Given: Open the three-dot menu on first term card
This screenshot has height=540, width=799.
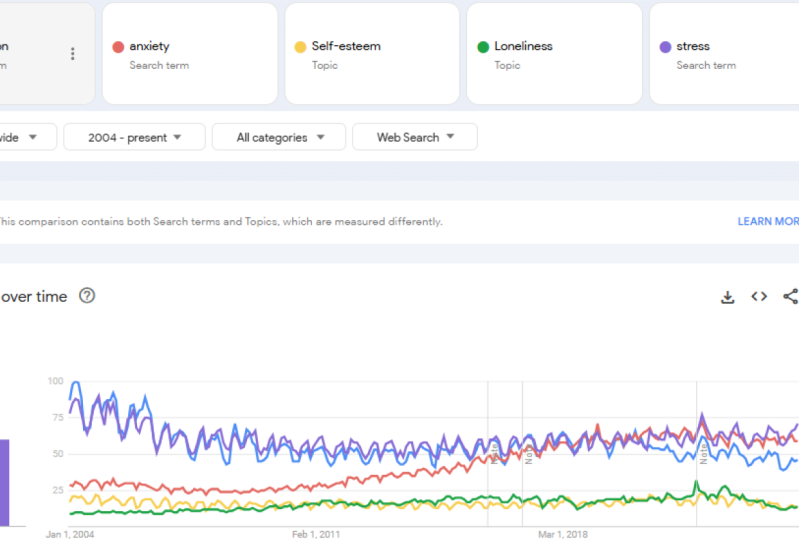Looking at the screenshot, I should [x=72, y=54].
